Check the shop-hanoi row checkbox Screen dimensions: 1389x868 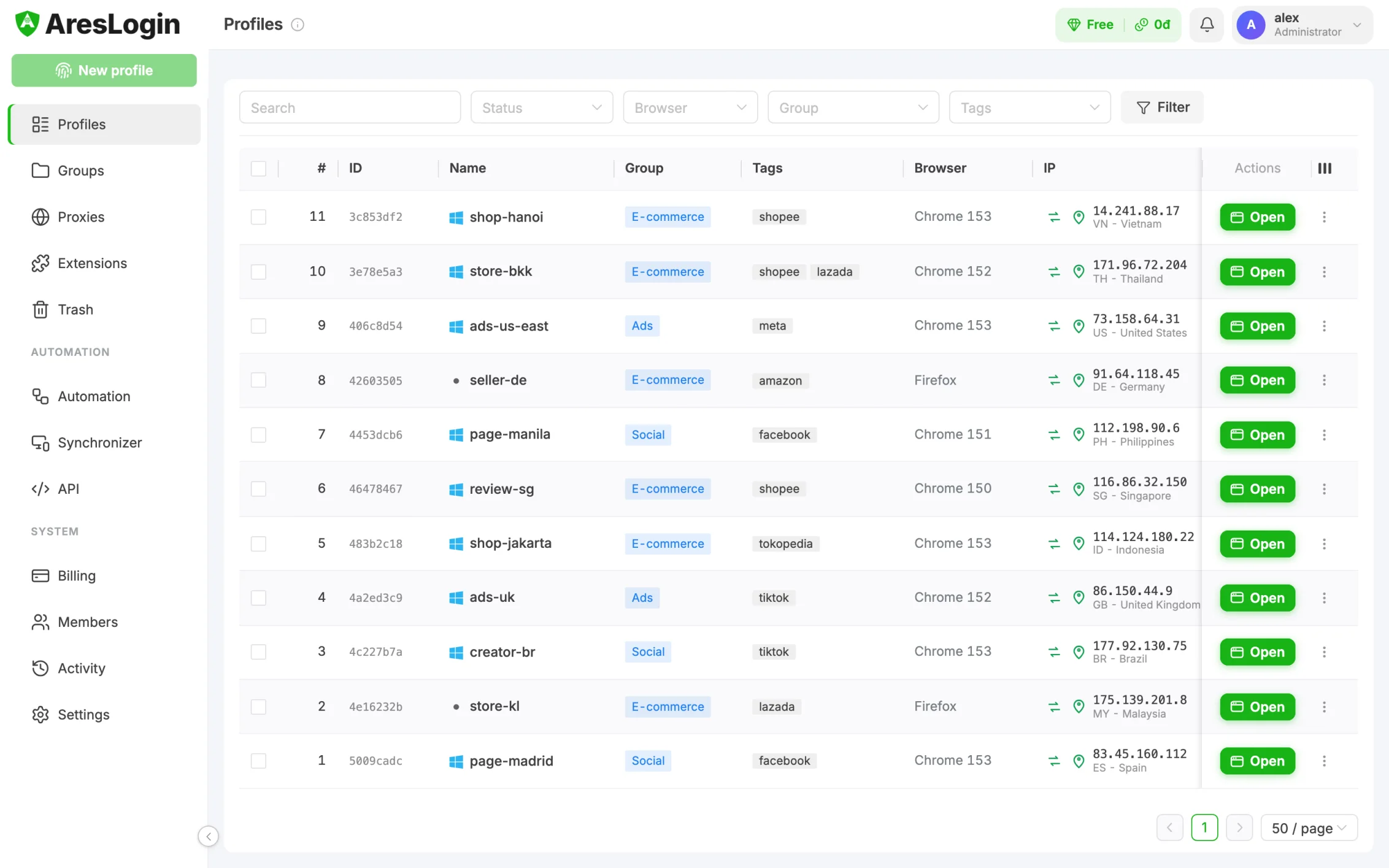[258, 217]
